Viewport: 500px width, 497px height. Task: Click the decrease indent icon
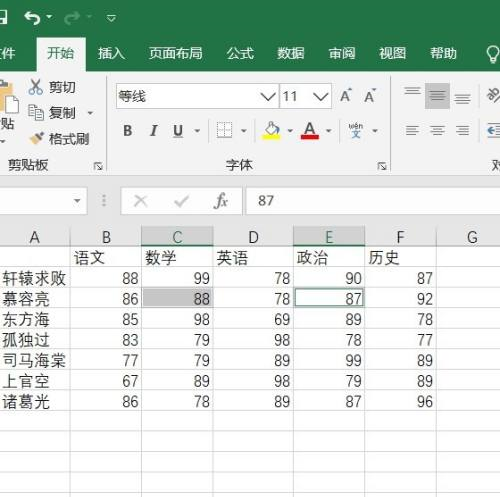click(494, 131)
